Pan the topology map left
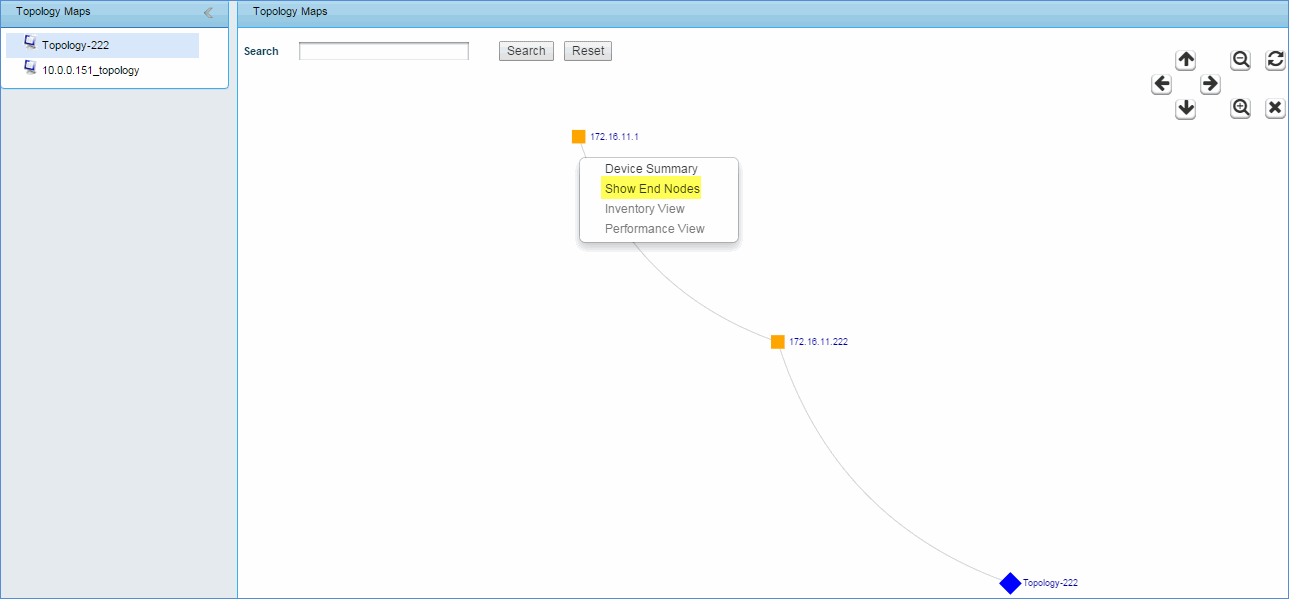 click(1161, 84)
